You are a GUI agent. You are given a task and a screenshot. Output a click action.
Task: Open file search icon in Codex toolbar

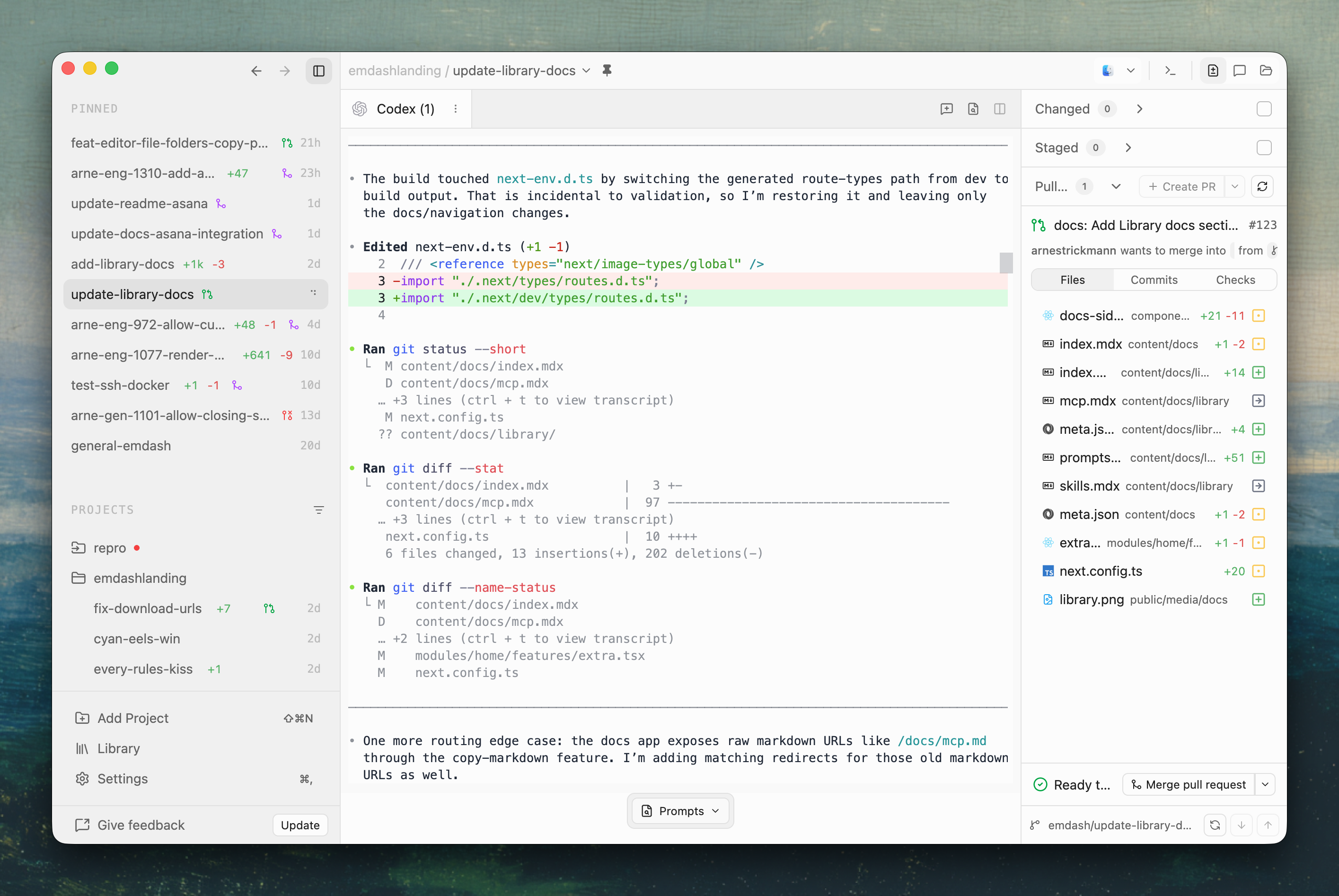pos(973,109)
